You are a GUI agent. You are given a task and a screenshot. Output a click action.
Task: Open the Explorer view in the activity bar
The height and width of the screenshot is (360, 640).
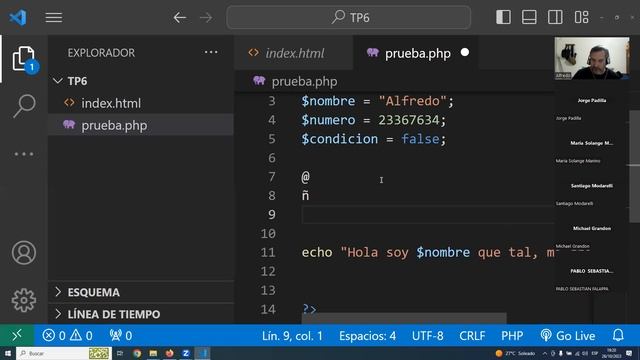24,58
